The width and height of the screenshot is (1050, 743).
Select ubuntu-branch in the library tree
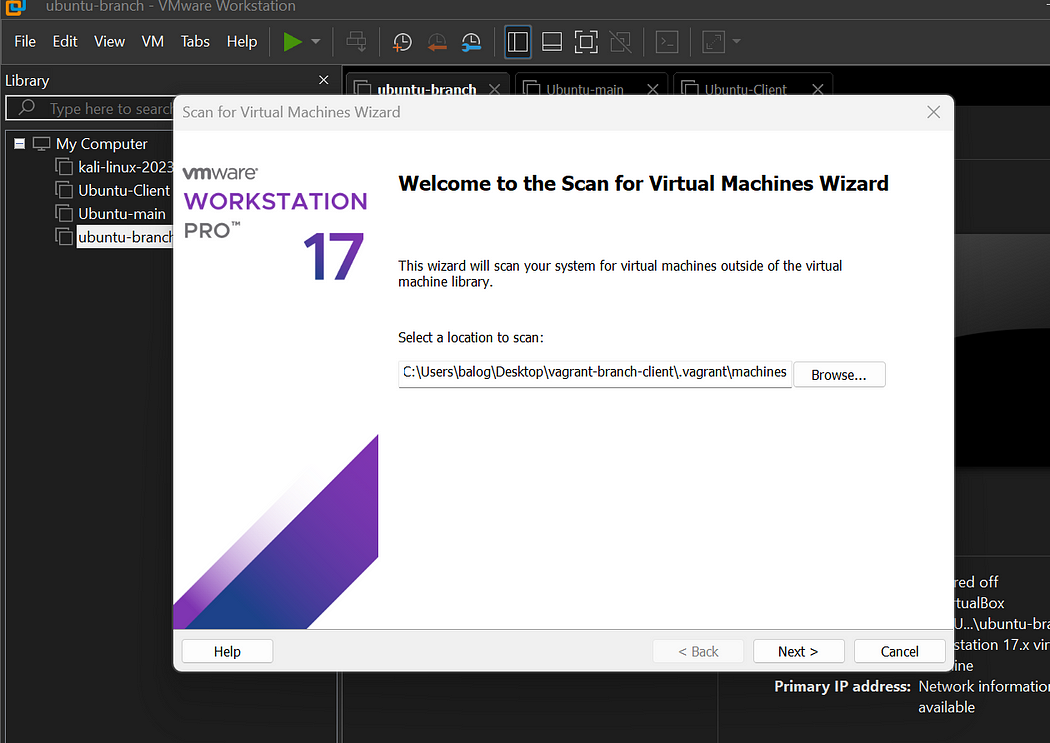tap(125, 237)
